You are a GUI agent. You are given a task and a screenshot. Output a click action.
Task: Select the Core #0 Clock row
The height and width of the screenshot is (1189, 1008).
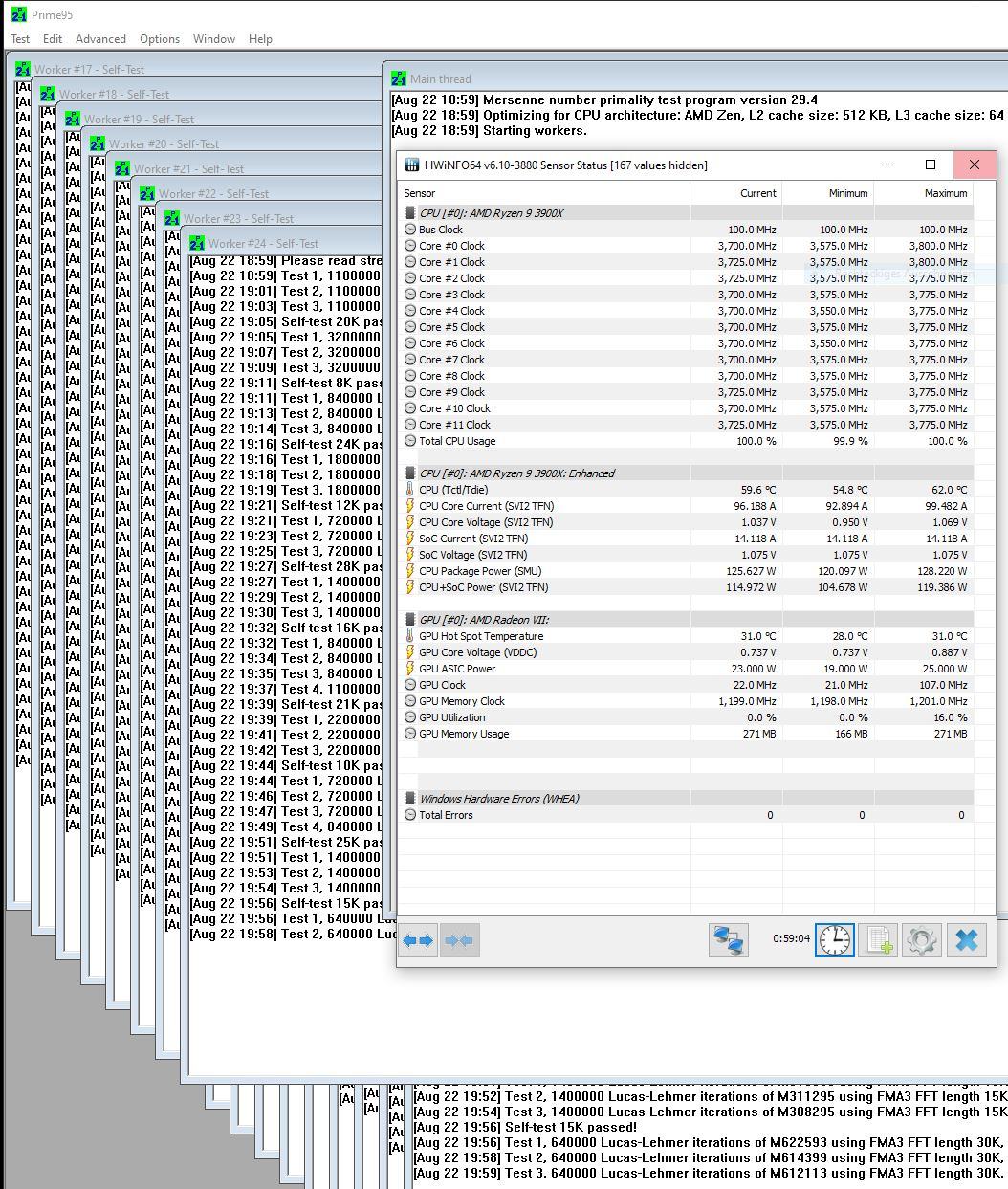pyautogui.click(x=687, y=245)
